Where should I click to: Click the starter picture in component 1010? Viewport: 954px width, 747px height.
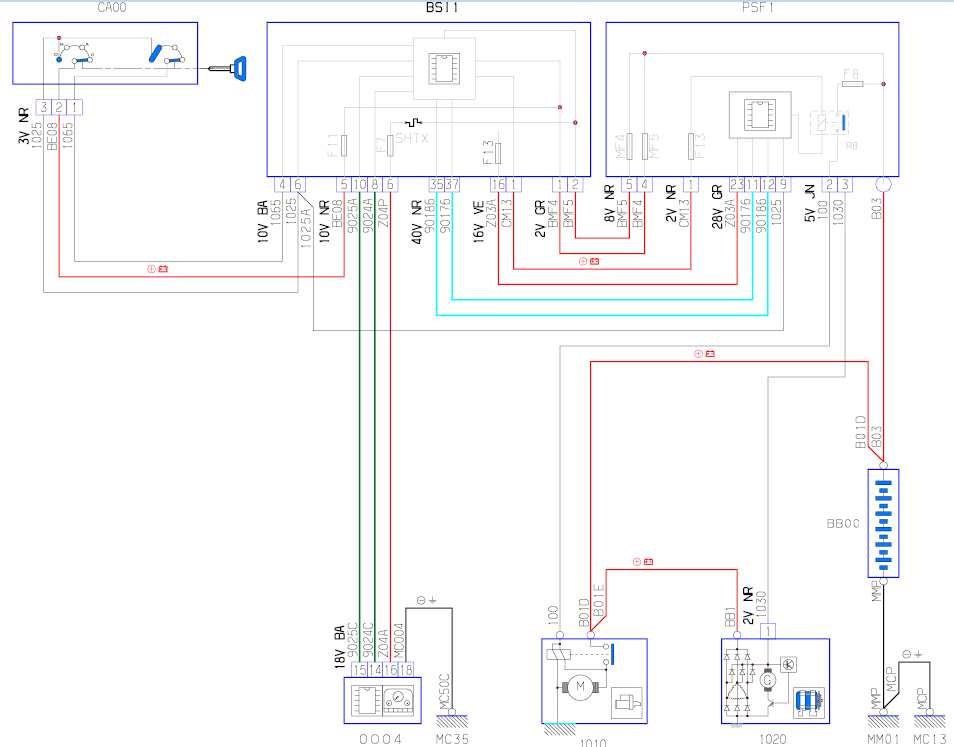[x=627, y=704]
